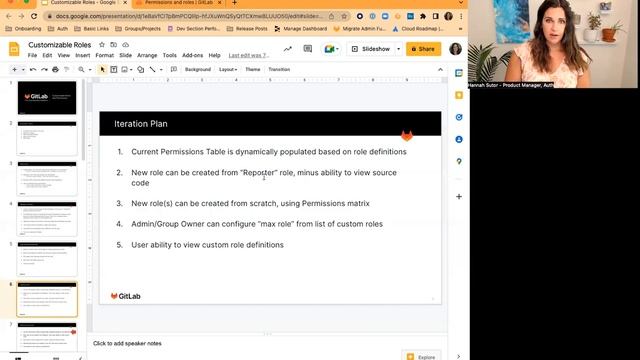Click the Chrome address bar URL
The height and width of the screenshot is (360, 640).
tap(190, 16)
